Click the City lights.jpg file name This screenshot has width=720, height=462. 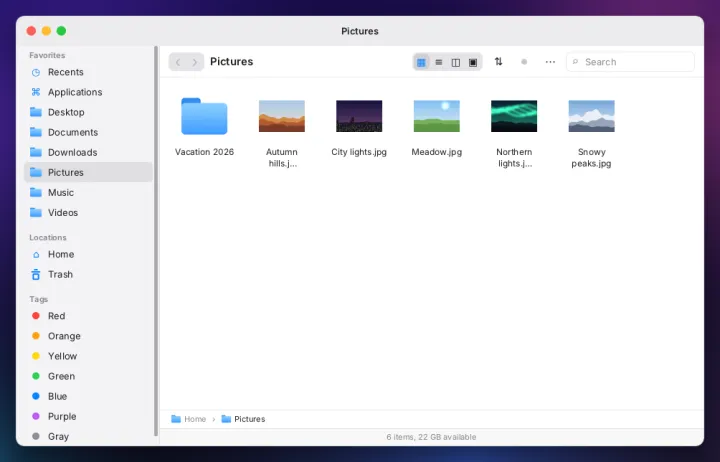(359, 152)
